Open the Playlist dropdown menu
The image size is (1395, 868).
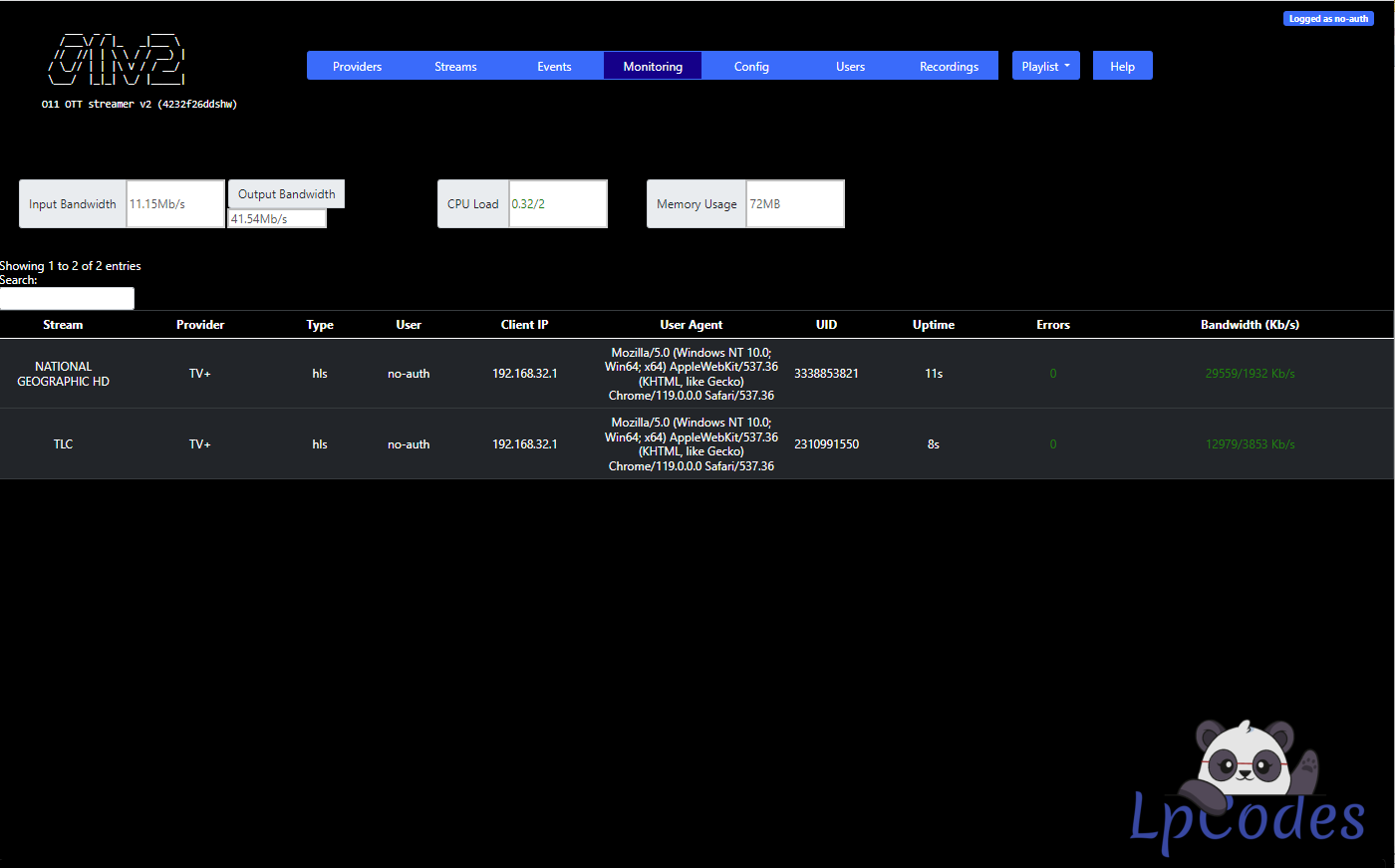pyautogui.click(x=1045, y=66)
